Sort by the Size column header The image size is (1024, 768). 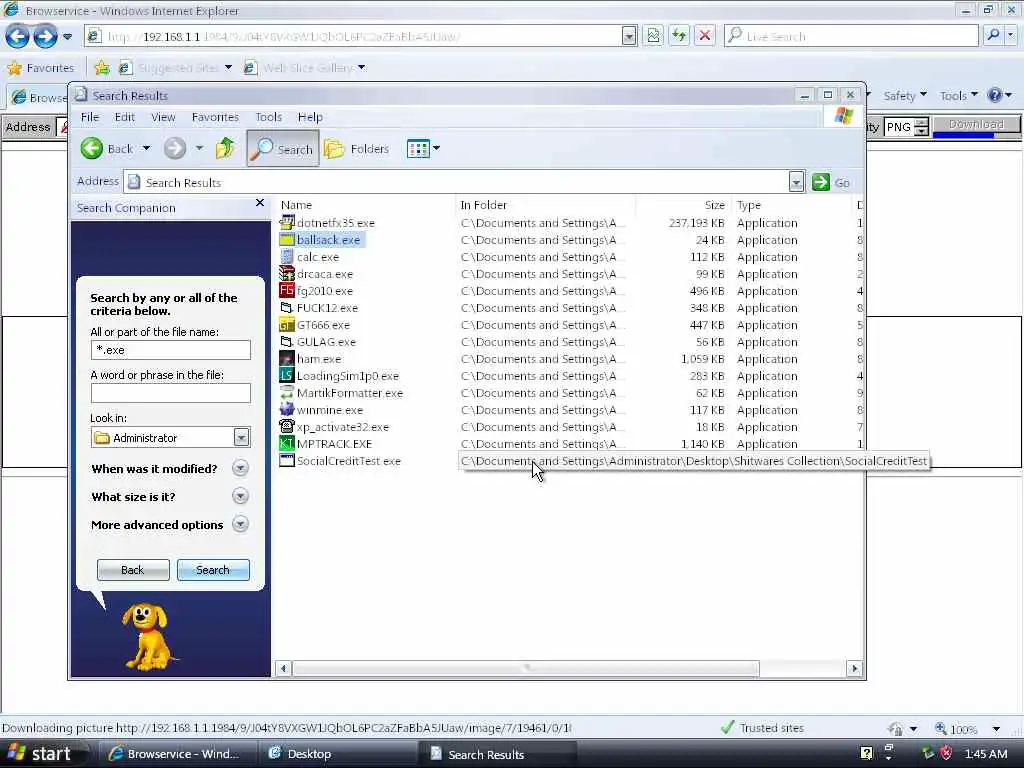[x=682, y=205]
